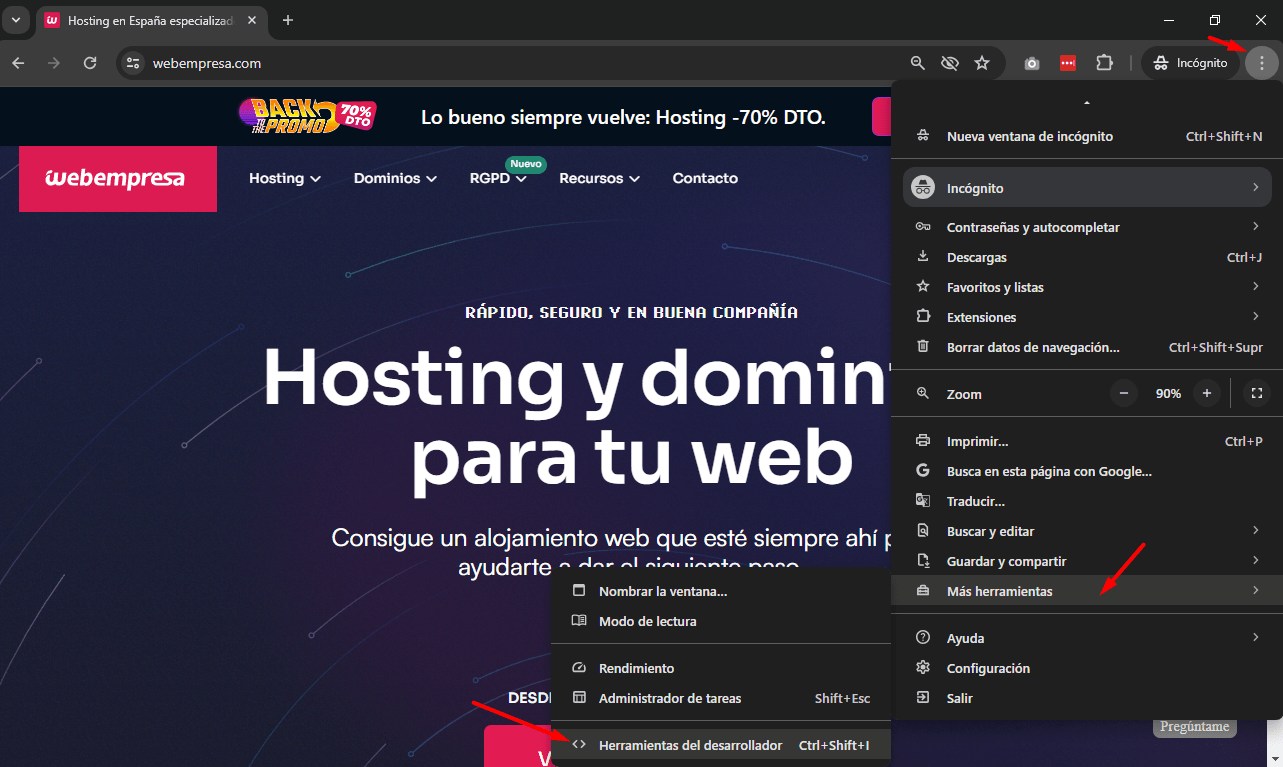Click the scroll-up arrow at menu top
Screen dimensions: 1283x767
[1087, 102]
